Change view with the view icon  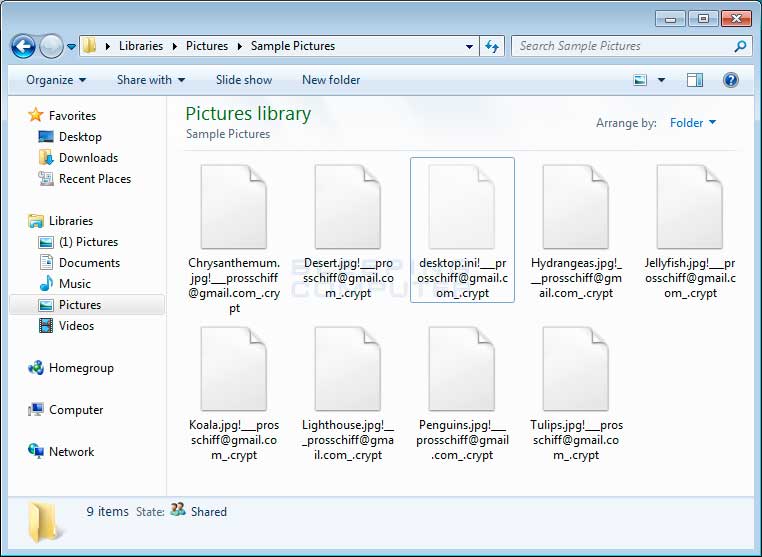click(x=640, y=80)
